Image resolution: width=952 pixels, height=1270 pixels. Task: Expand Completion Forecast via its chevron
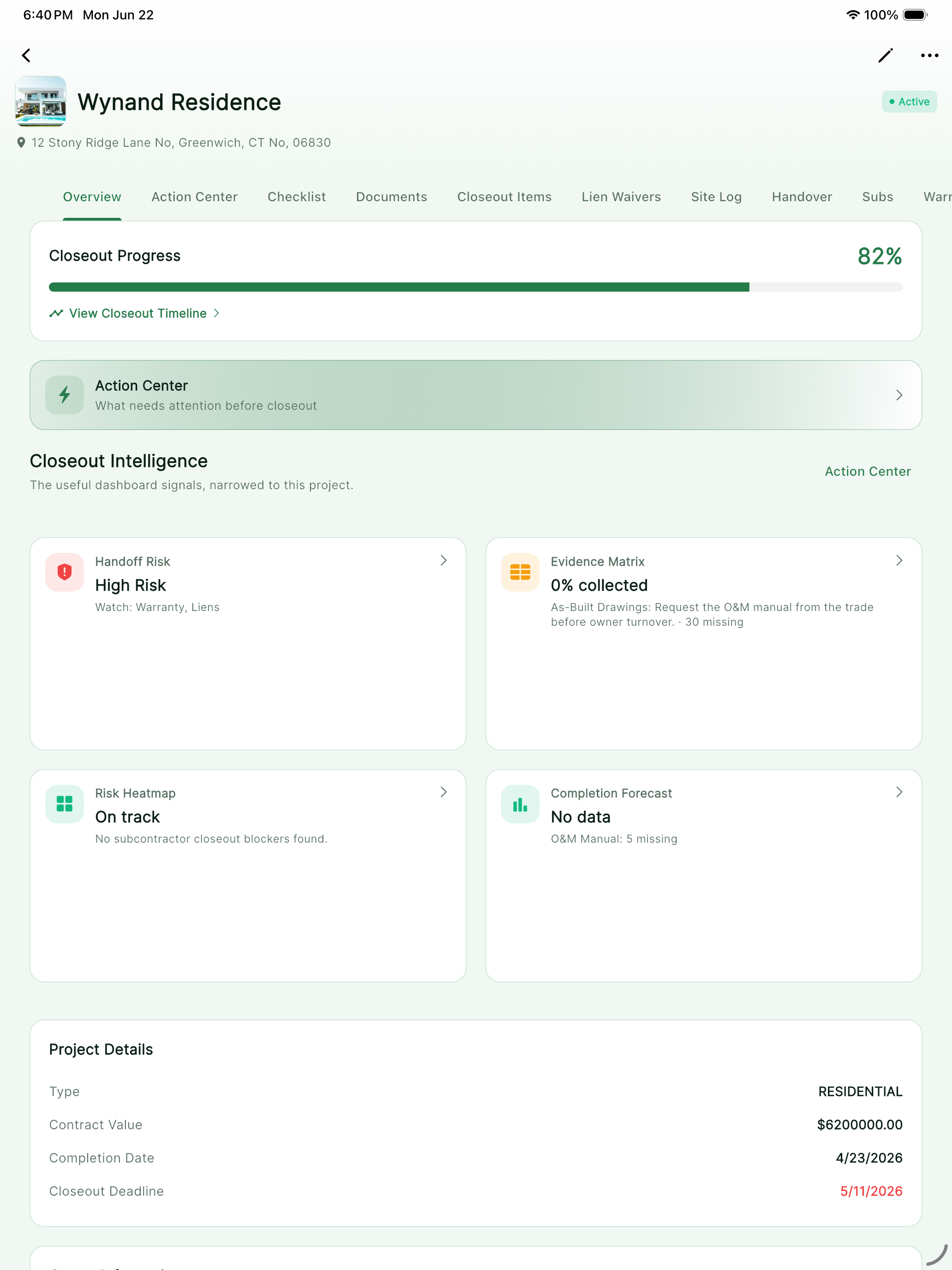(x=899, y=792)
